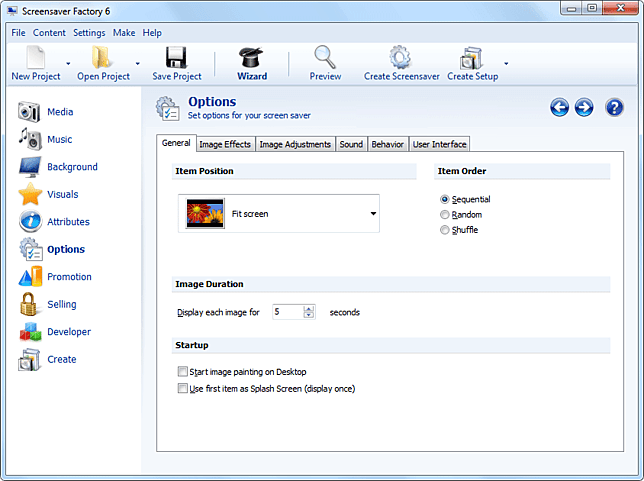Screen dimensions: 644x481
Task: Click the Music sidebar label
Action: coord(60,139)
